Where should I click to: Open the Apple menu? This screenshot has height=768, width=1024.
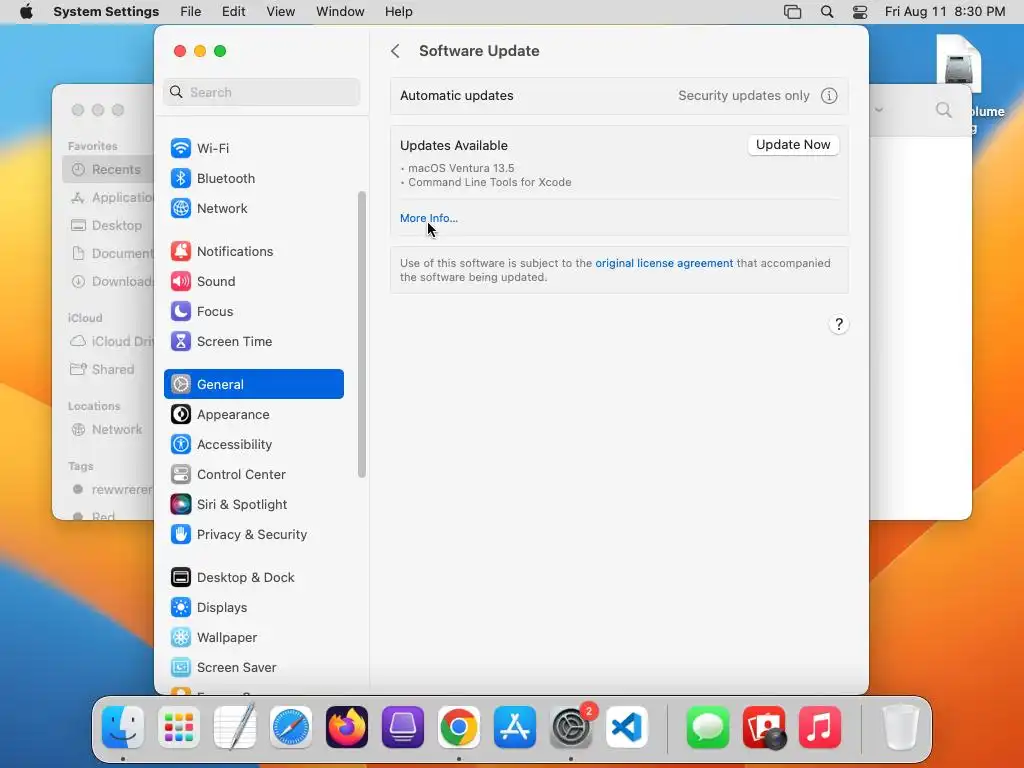(26, 12)
